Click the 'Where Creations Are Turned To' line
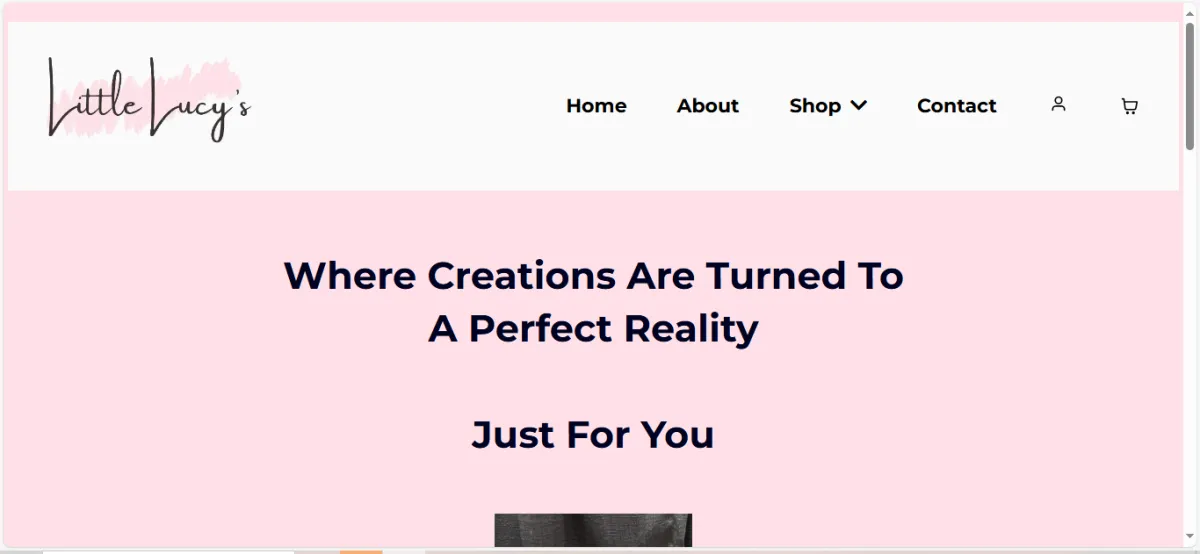The width and height of the screenshot is (1200, 554). [x=594, y=275]
